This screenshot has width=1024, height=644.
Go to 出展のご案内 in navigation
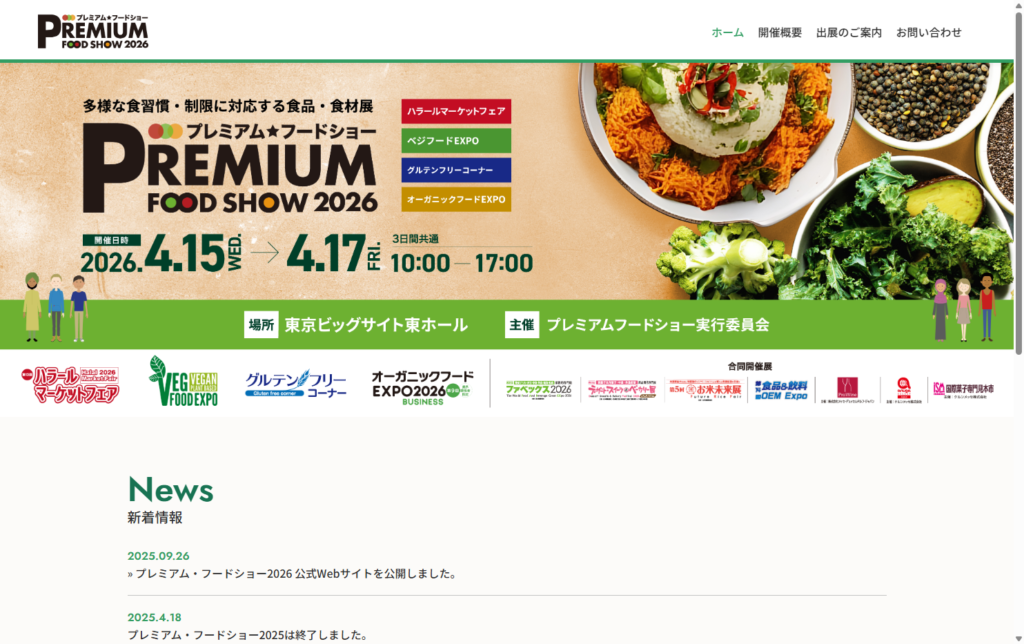[848, 32]
